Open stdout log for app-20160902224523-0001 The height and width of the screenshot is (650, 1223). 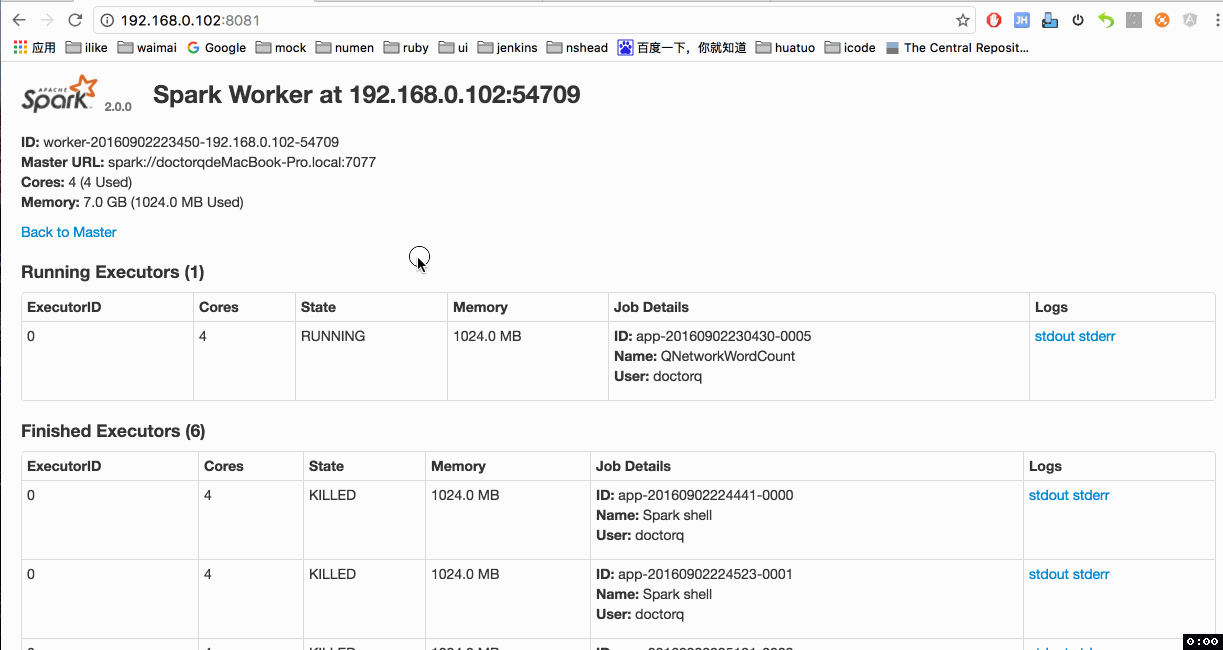[1048, 574]
